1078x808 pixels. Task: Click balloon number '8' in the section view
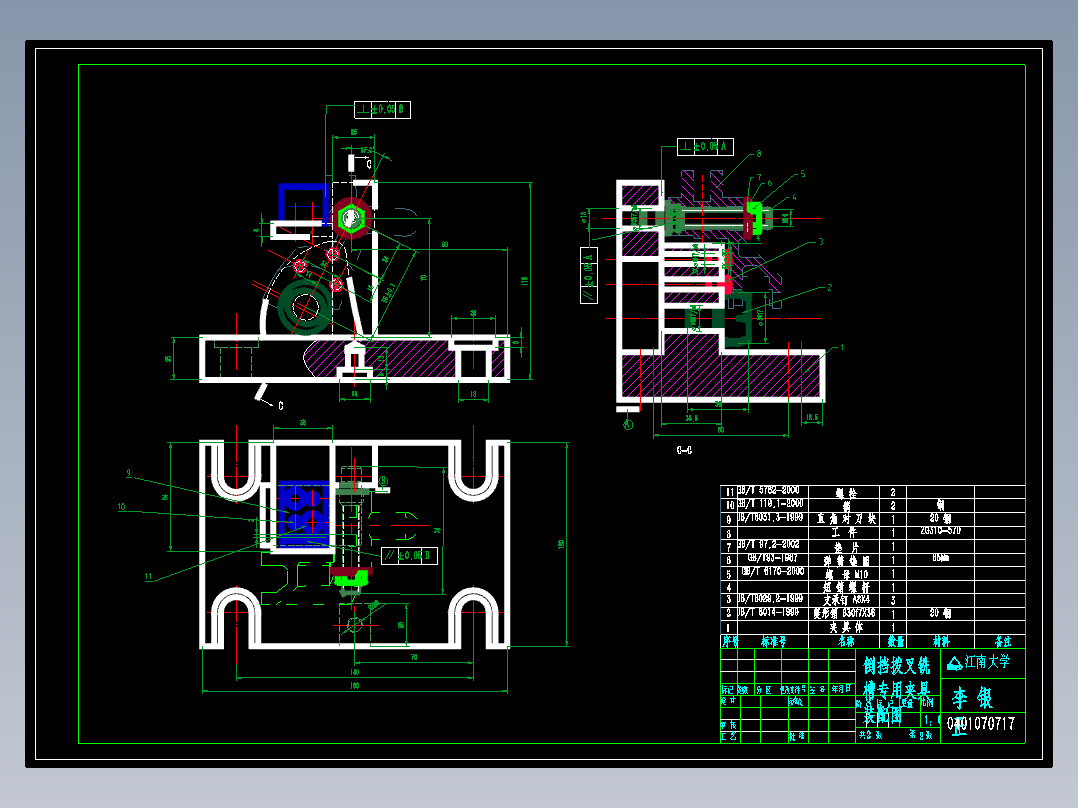[x=758, y=154]
